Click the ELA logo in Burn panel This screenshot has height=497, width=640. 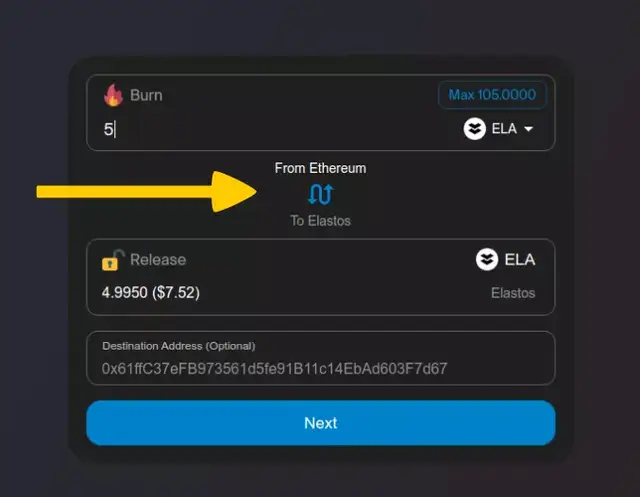point(474,129)
